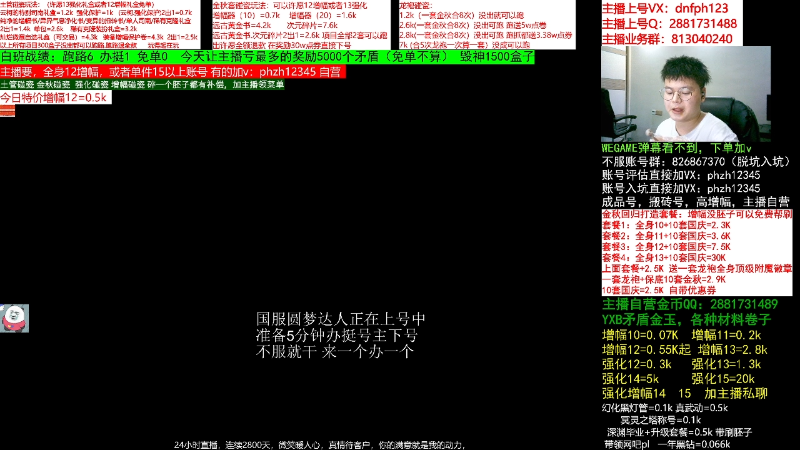Click '强化12=0.3k' price

pos(637,364)
